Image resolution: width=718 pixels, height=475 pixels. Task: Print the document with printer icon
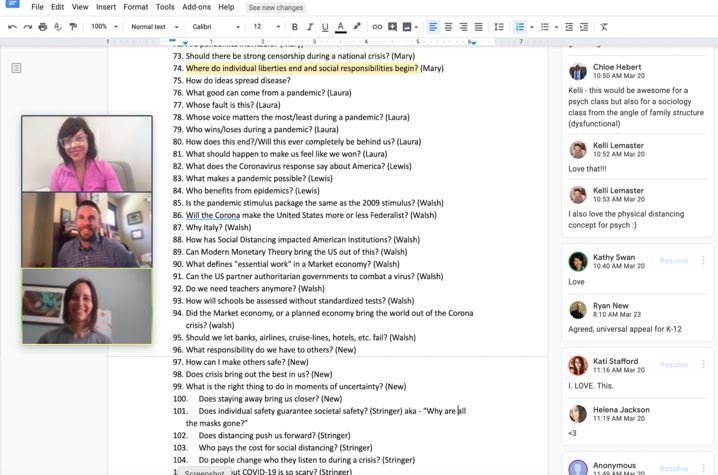(43, 27)
